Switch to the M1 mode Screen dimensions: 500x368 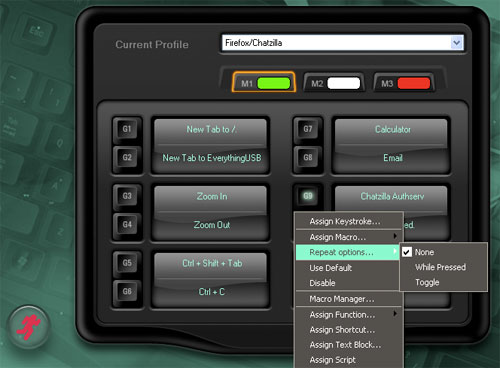(x=264, y=82)
